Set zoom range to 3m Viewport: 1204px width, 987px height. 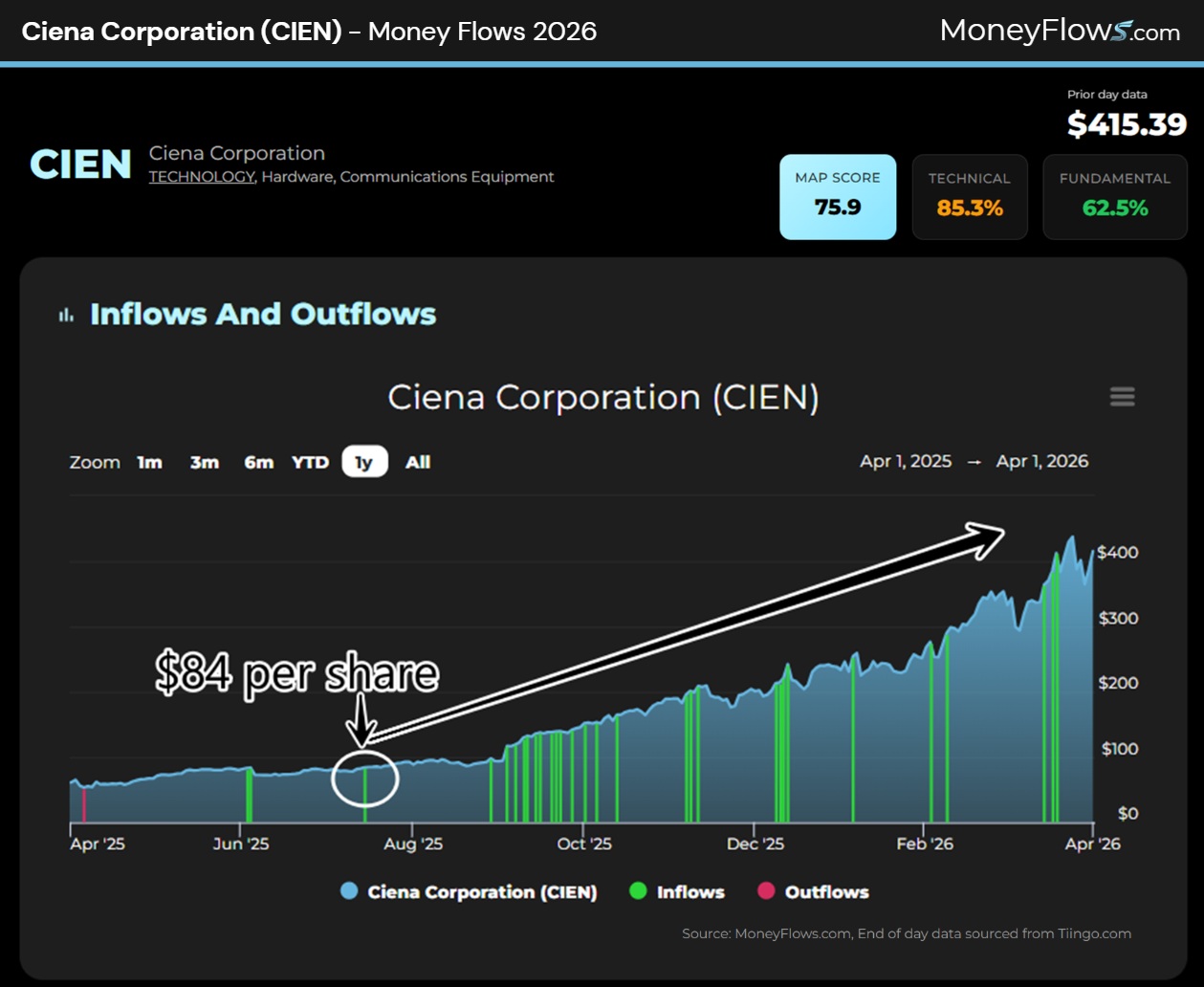[204, 462]
